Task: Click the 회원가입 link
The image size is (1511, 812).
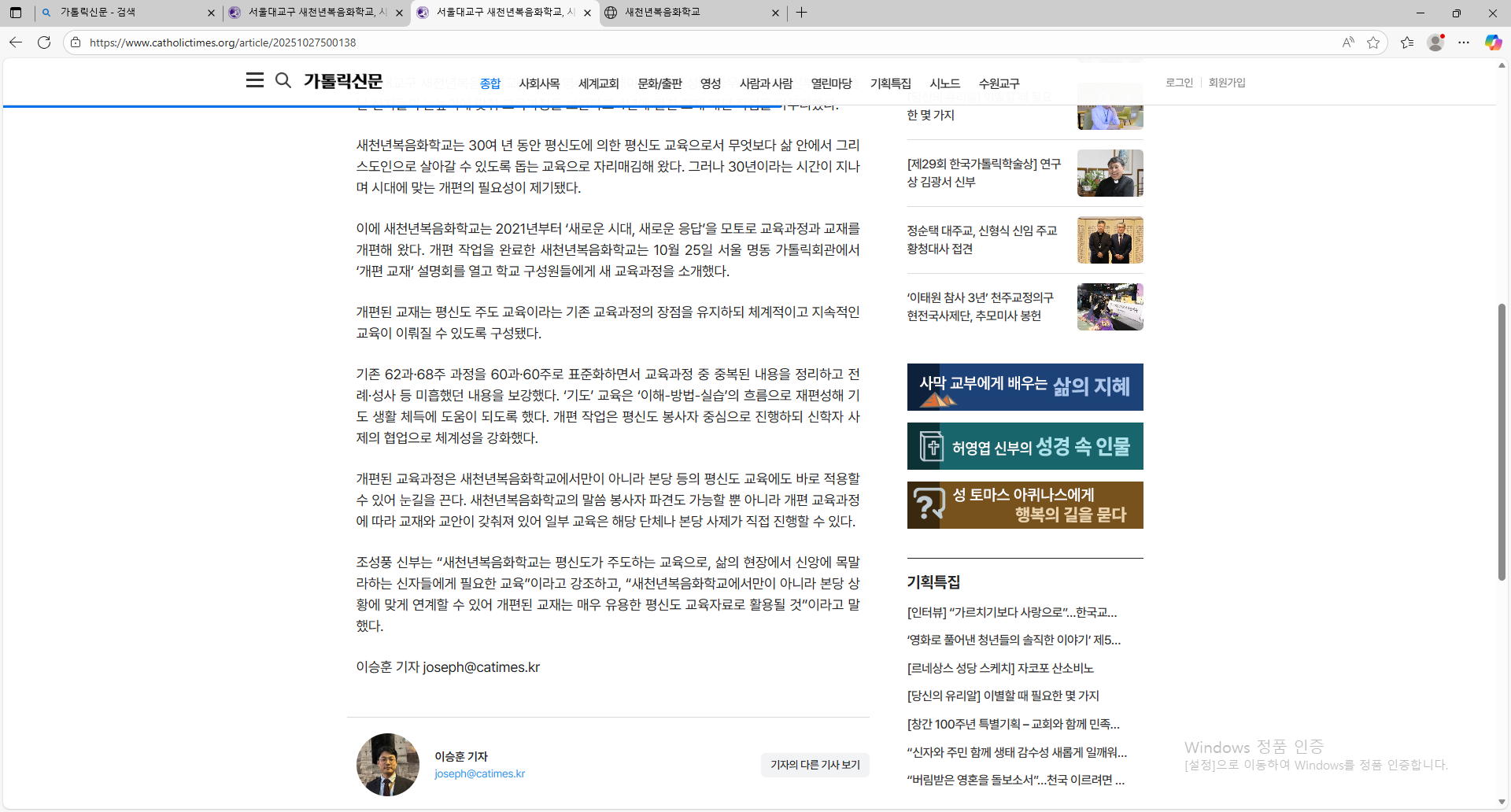Action: click(1227, 83)
